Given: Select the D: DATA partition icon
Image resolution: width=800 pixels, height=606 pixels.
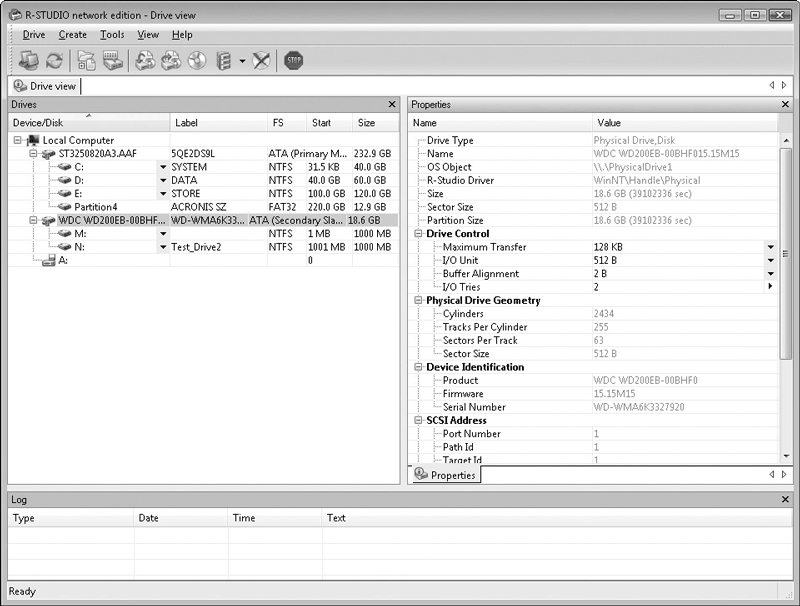Looking at the screenshot, I should 64,180.
